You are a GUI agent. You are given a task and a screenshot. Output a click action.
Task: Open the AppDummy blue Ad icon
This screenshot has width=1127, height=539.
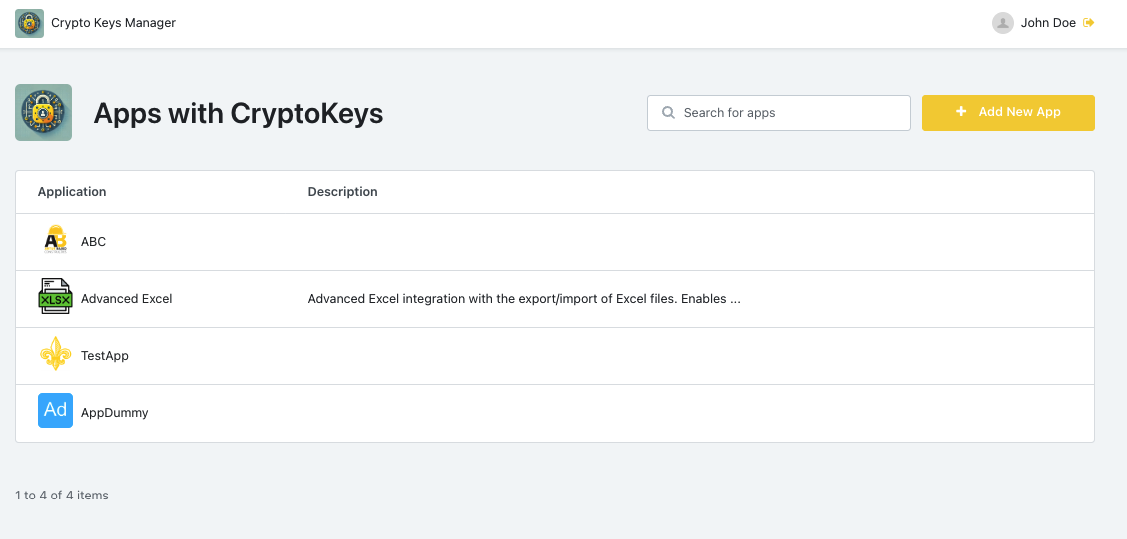tap(55, 410)
